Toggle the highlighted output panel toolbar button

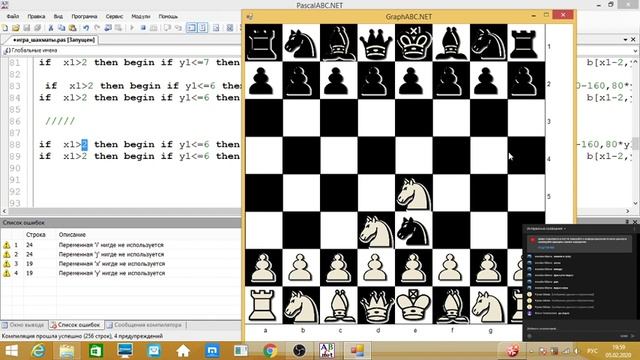(191, 28)
